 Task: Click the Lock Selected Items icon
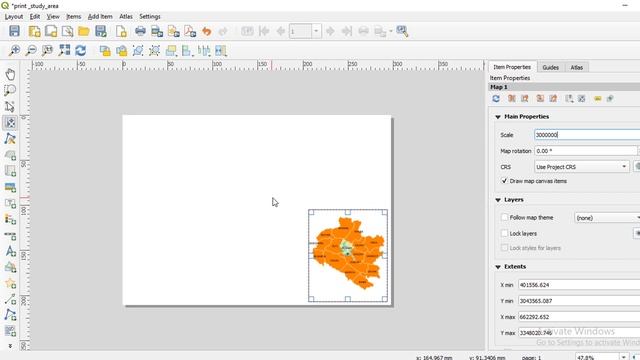coord(105,51)
